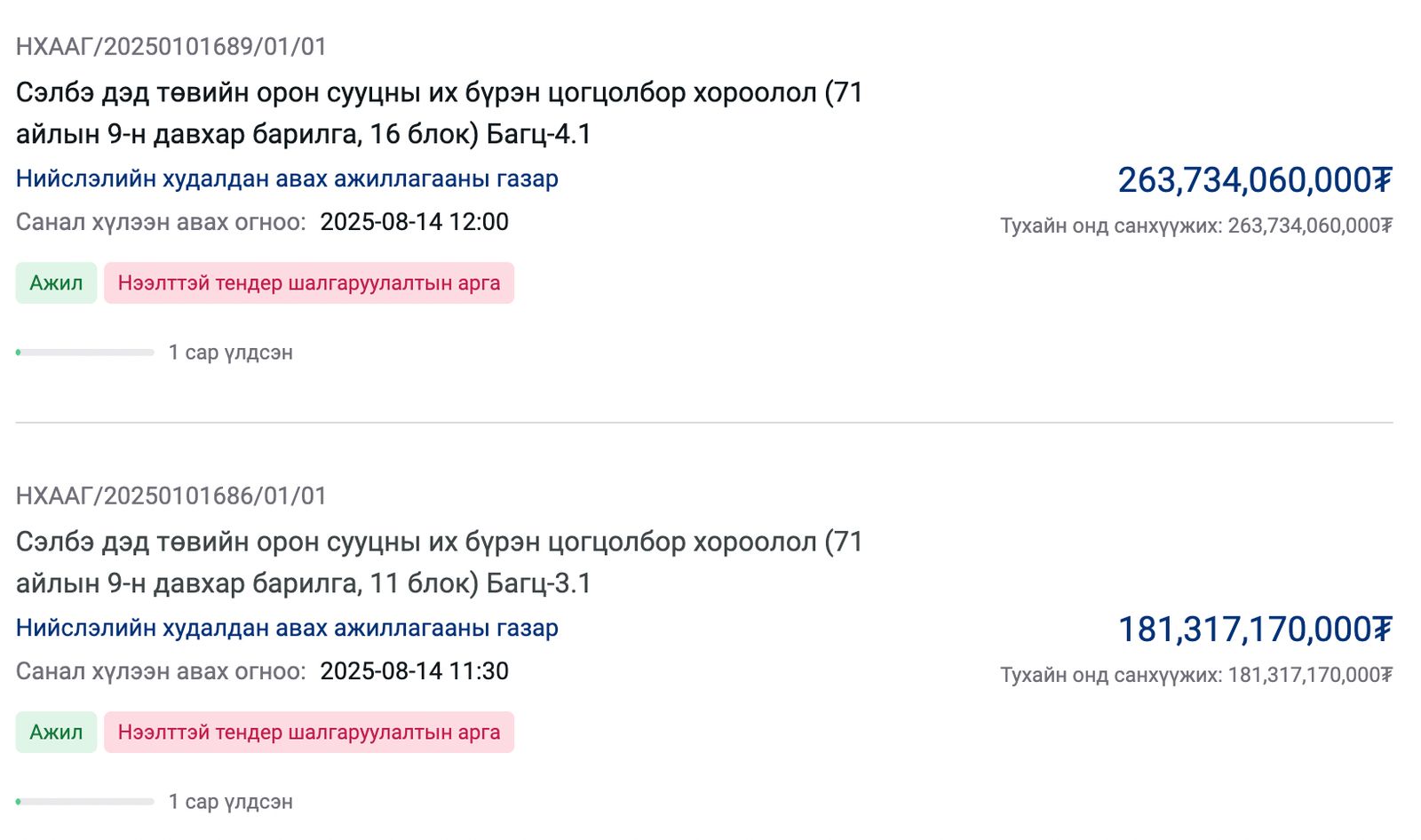Select the 2025-08-14 12:00 deadline date
The width and height of the screenshot is (1421, 840).
[x=415, y=222]
